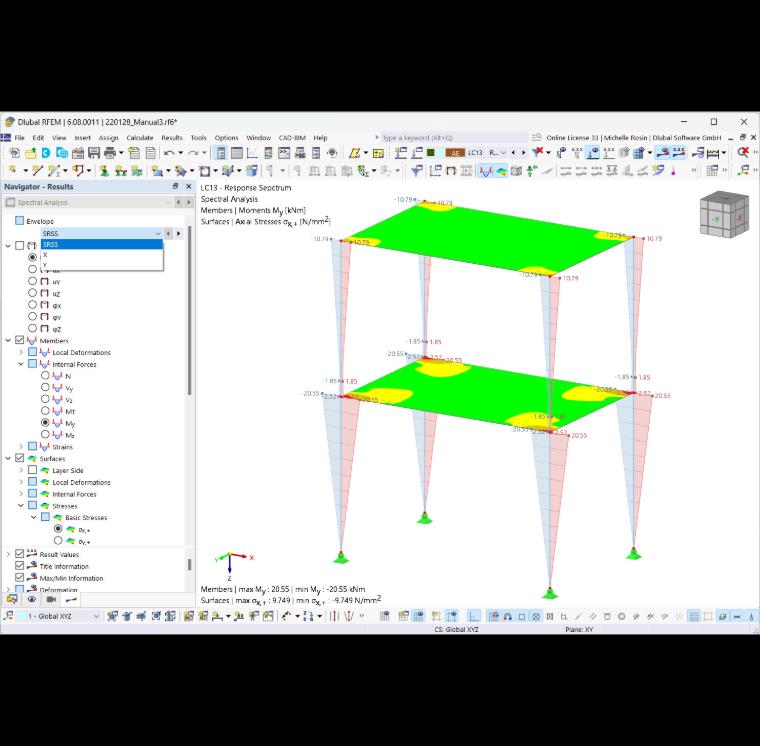This screenshot has height=746, width=760.
Task: Open the Options menu
Action: pos(226,138)
